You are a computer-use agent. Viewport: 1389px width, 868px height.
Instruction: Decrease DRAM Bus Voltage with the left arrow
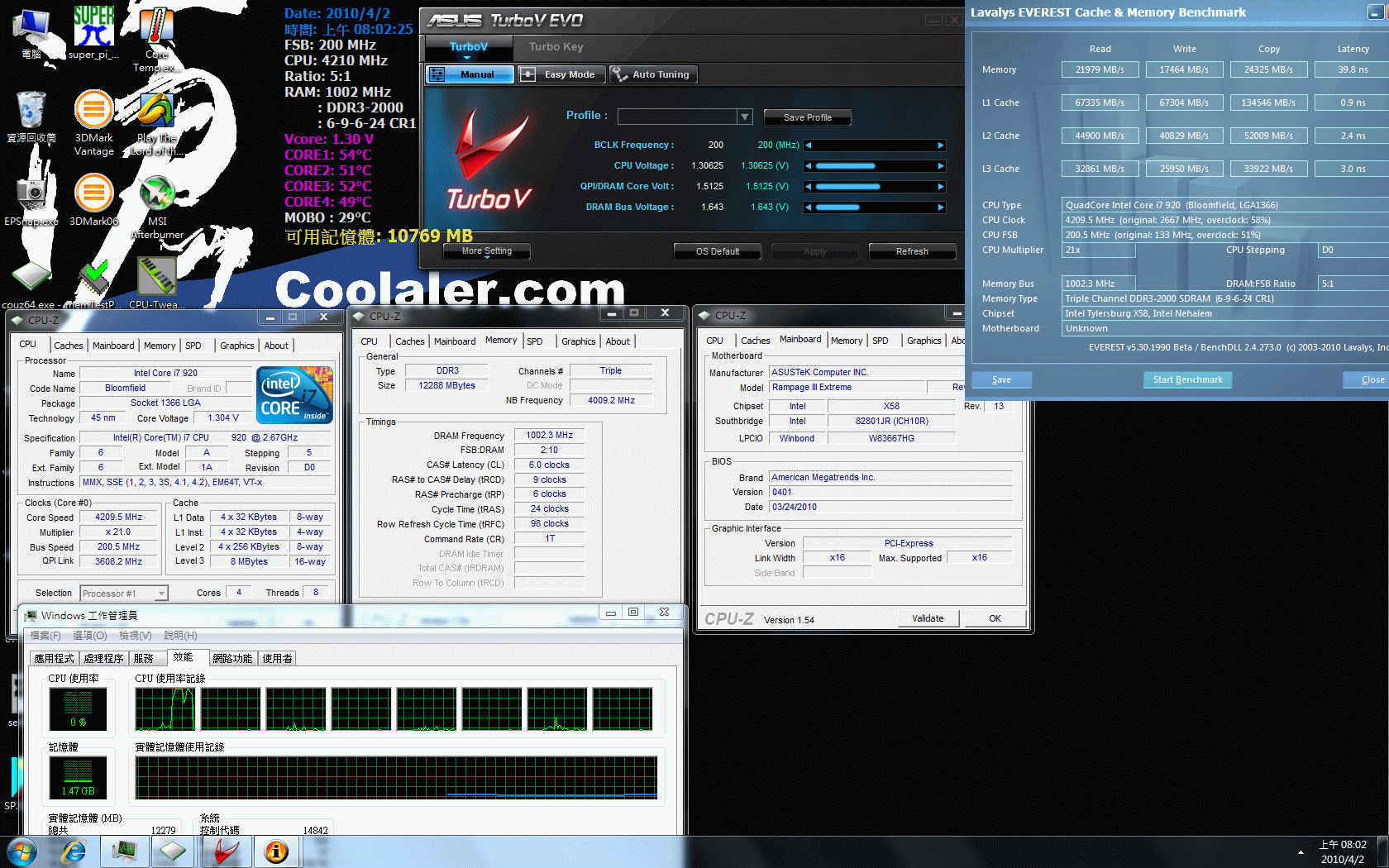click(x=808, y=207)
